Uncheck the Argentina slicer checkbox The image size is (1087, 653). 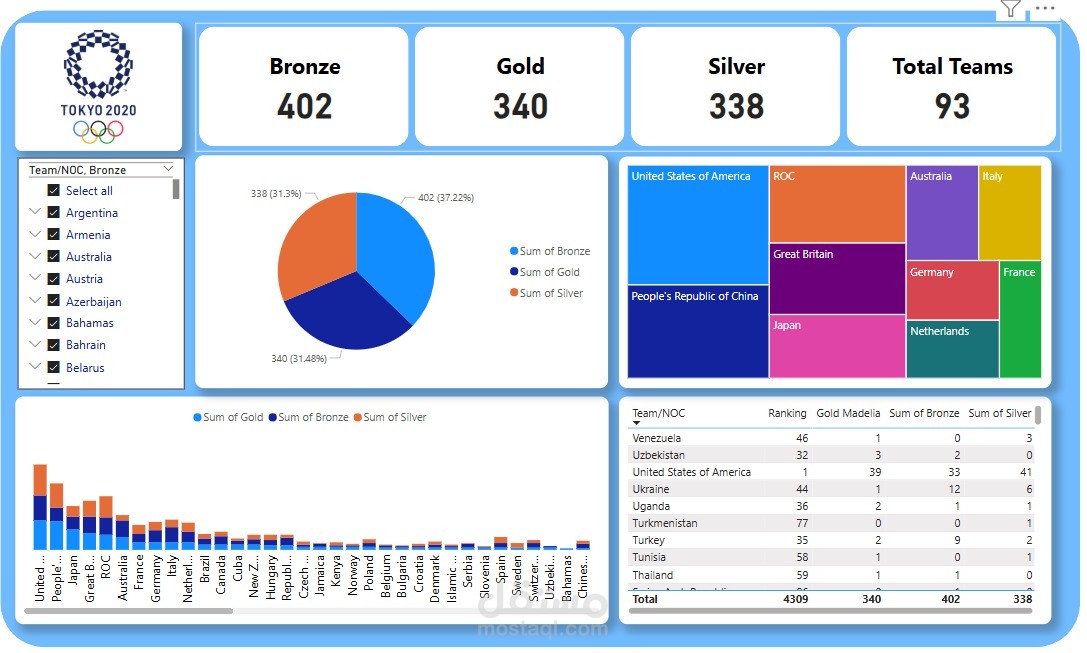51,212
